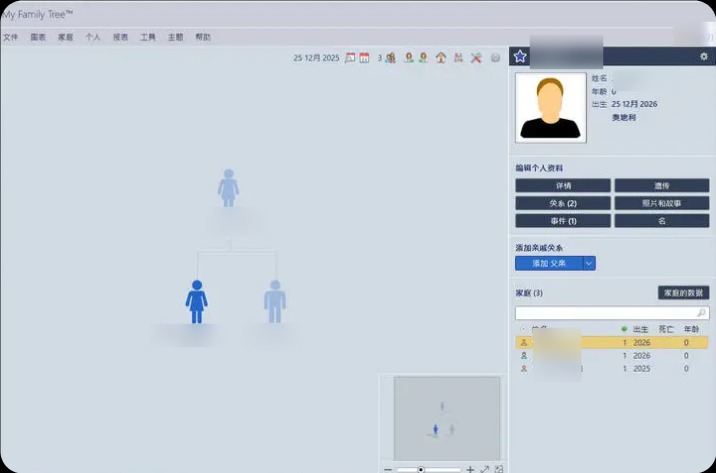The image size is (716, 473).
Task: Select the top female parent figure in tree
Action: pyautogui.click(x=228, y=188)
